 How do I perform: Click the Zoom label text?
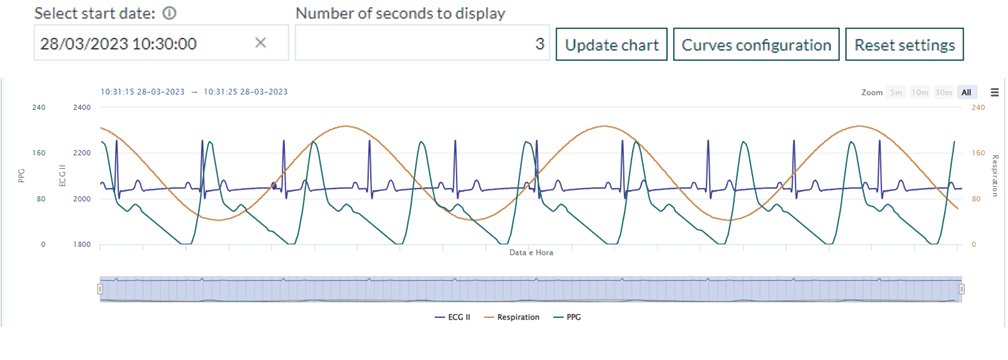coord(871,93)
